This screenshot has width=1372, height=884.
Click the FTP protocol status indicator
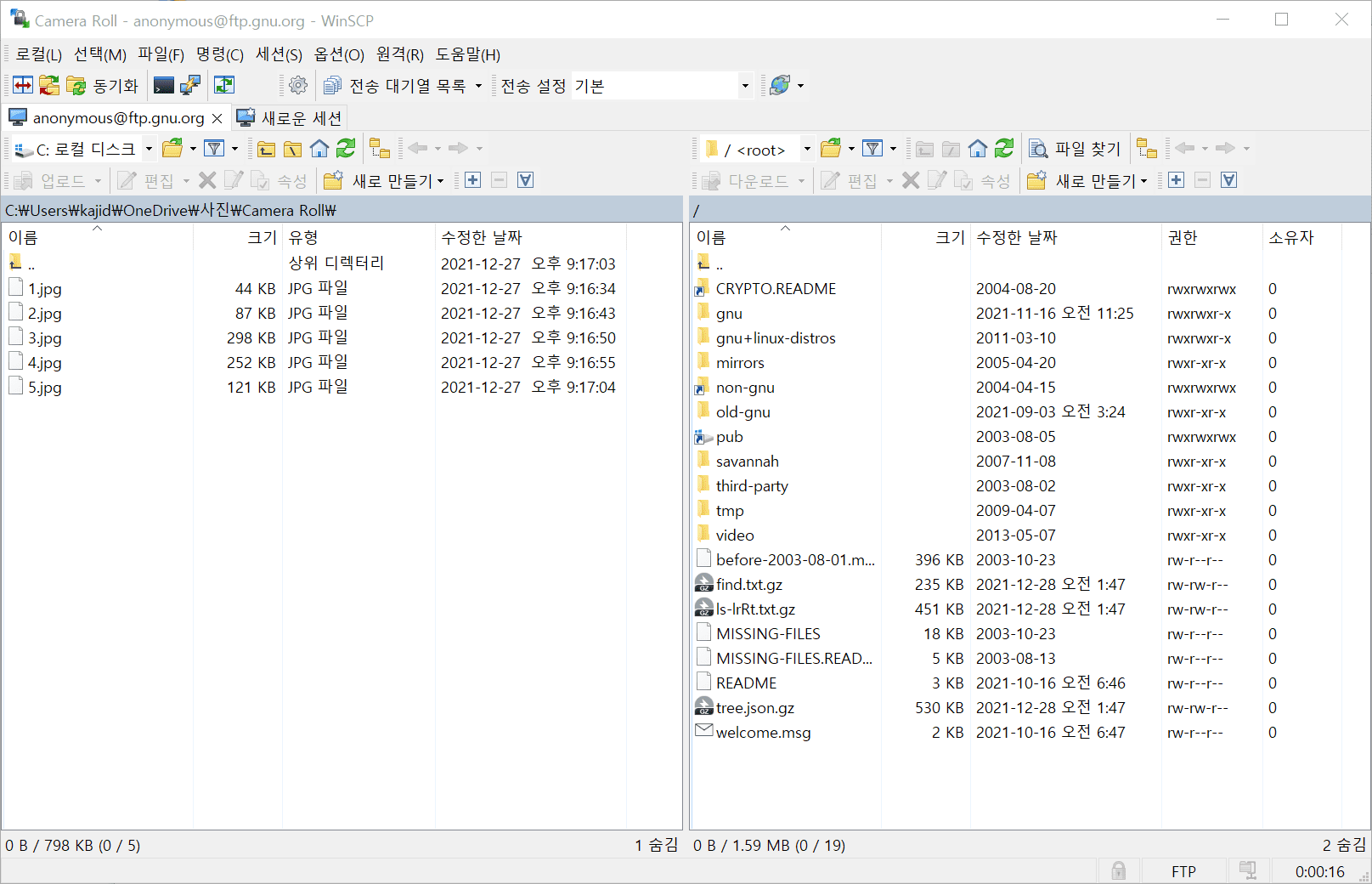pos(1183,871)
